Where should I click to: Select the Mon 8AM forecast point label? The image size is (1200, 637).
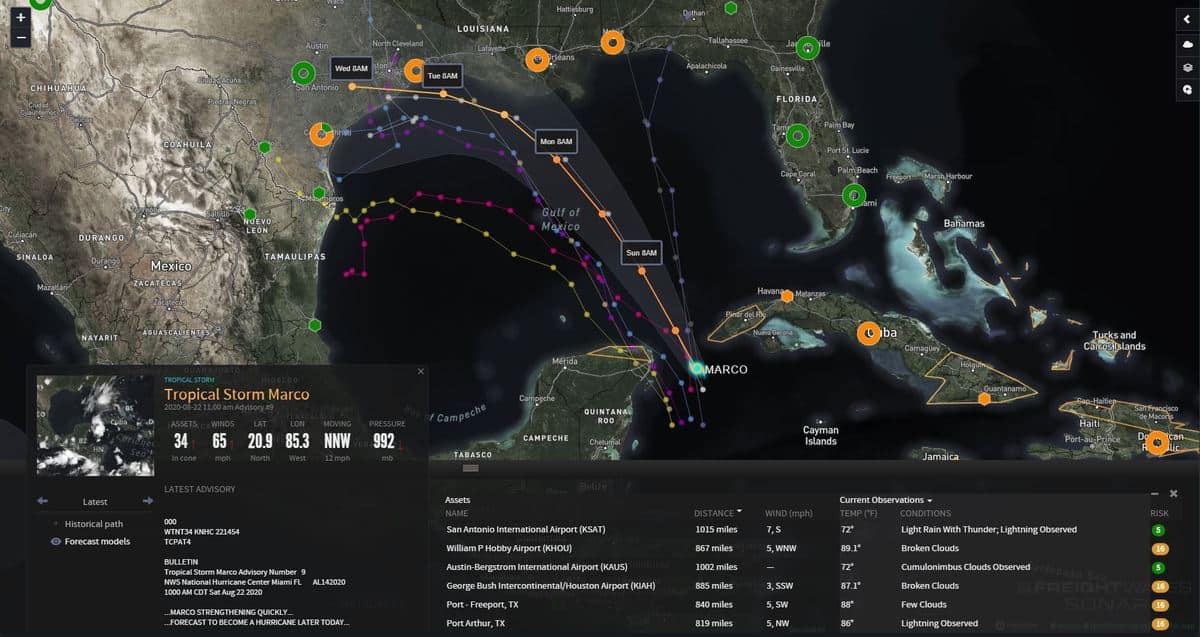coord(556,141)
